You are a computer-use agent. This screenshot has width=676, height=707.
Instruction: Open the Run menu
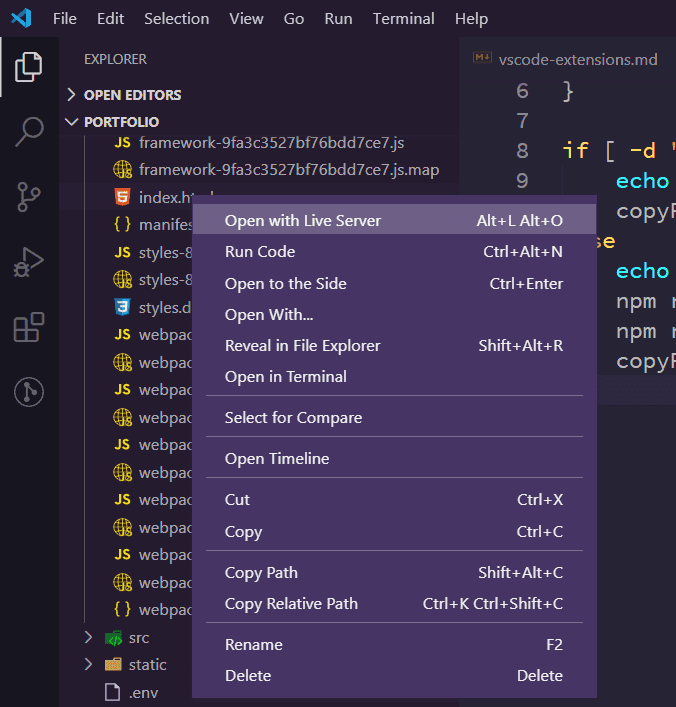(x=338, y=18)
